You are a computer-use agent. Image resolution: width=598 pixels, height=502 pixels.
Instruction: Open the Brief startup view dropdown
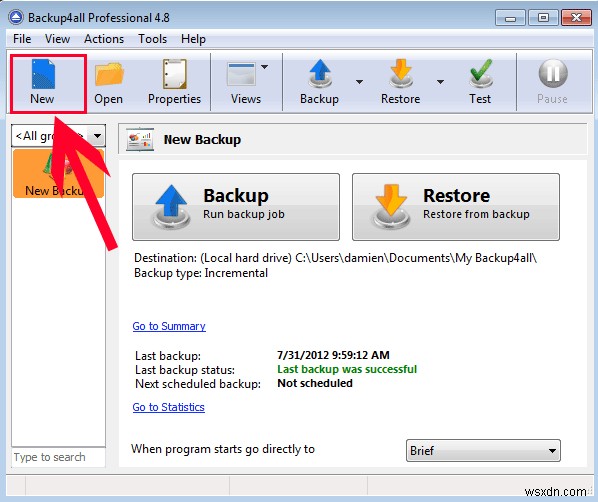(483, 451)
